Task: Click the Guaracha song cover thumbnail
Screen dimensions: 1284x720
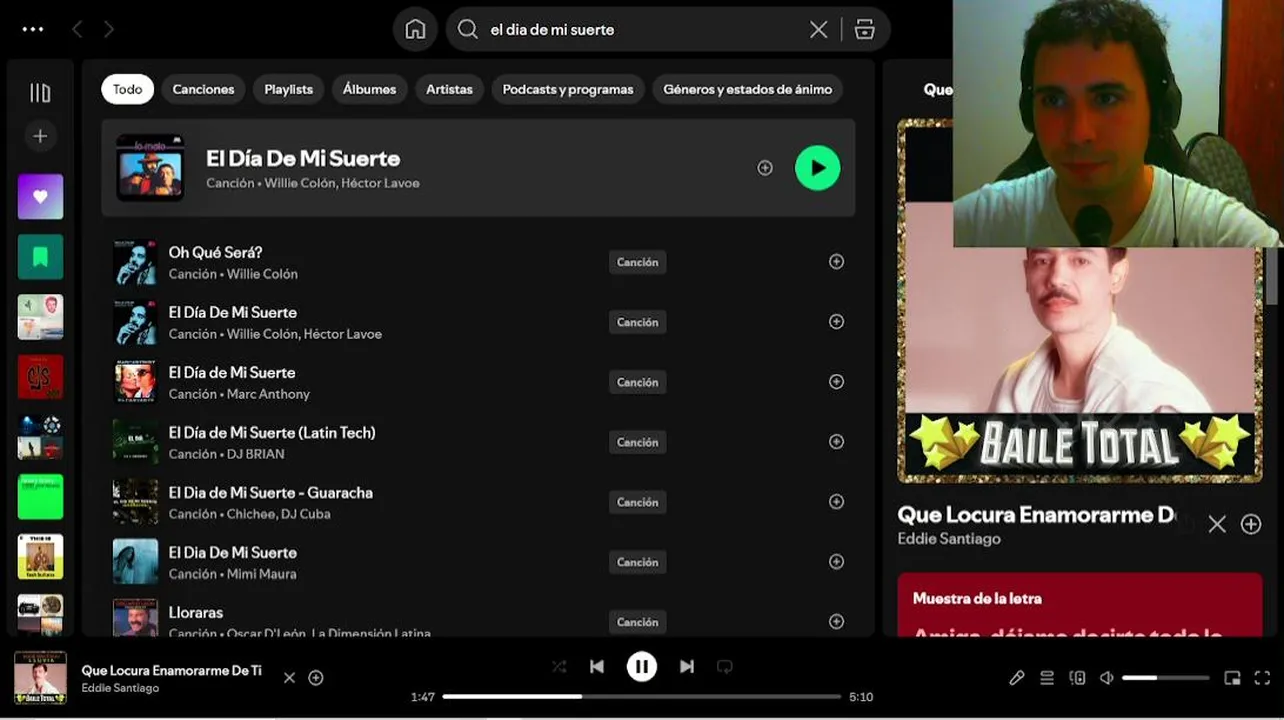Action: coord(135,502)
